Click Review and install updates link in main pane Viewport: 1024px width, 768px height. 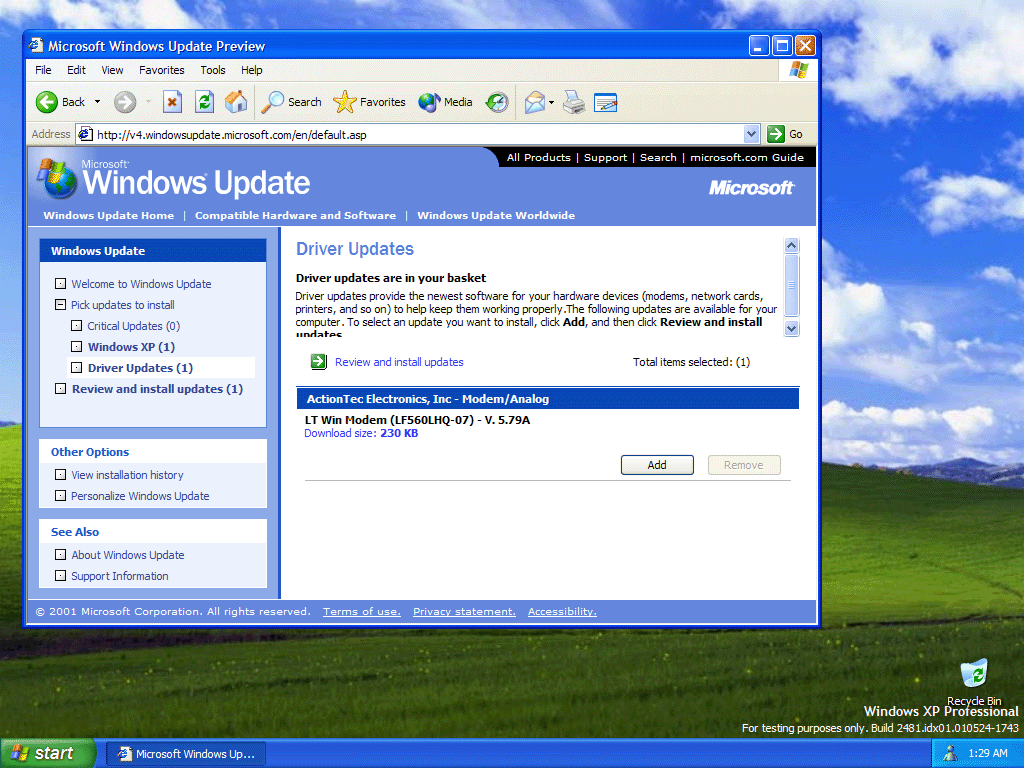[x=399, y=362]
